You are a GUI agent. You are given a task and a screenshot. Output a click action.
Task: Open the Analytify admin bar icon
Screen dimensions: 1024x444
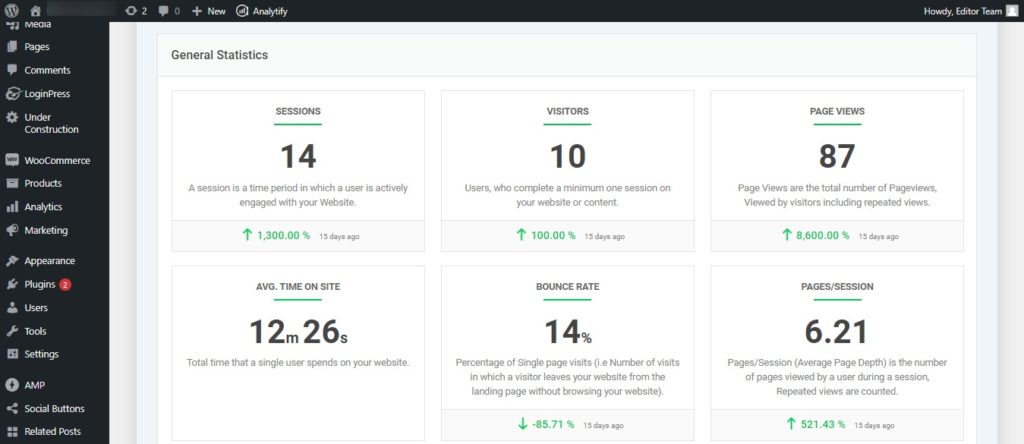242,11
